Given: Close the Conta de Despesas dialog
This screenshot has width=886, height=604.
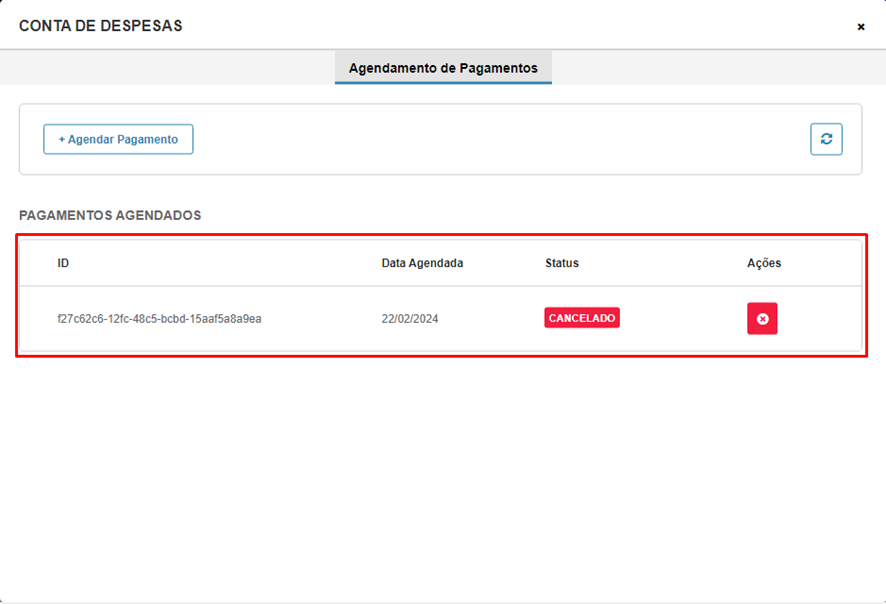Looking at the screenshot, I should click(861, 27).
